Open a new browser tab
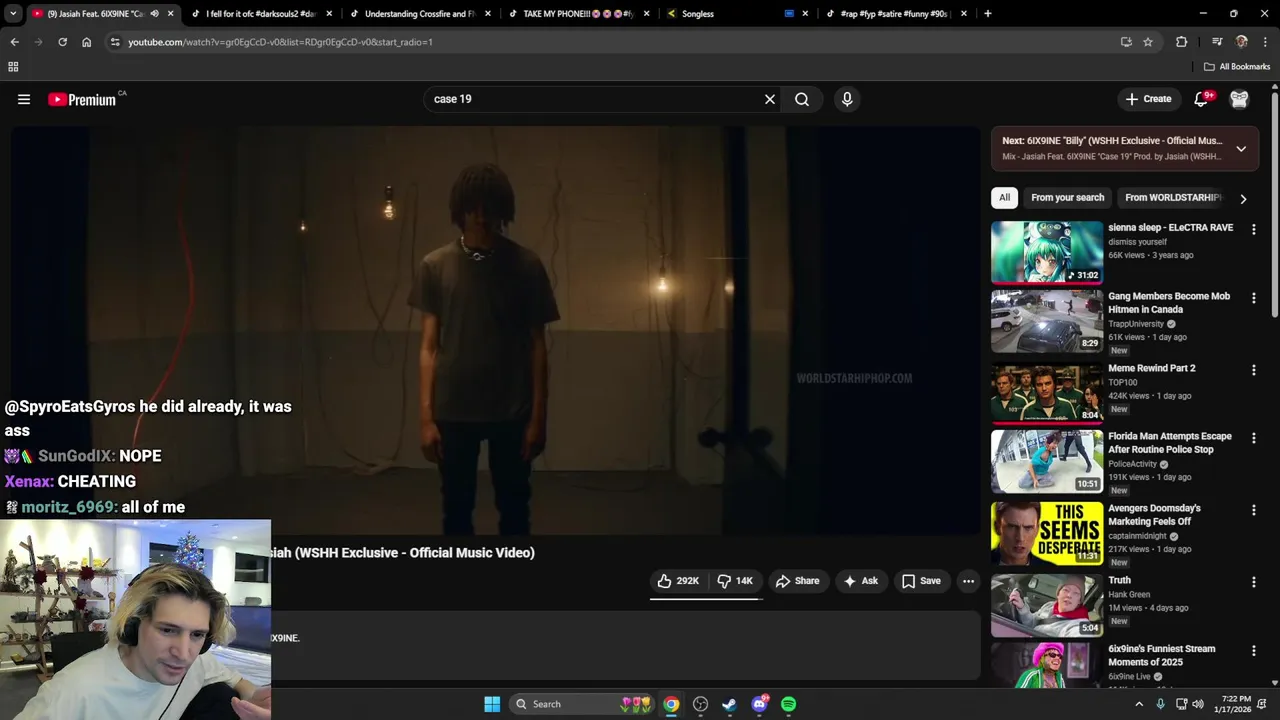1280x720 pixels. point(988,14)
